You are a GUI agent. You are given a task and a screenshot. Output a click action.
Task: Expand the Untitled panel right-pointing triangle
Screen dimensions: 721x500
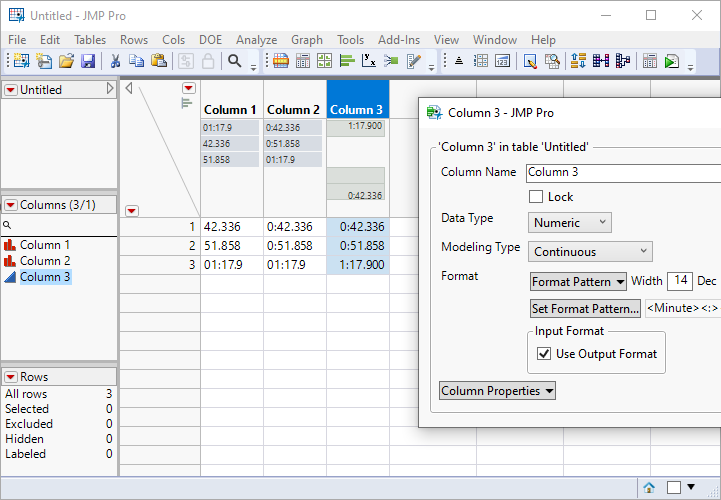[110, 88]
